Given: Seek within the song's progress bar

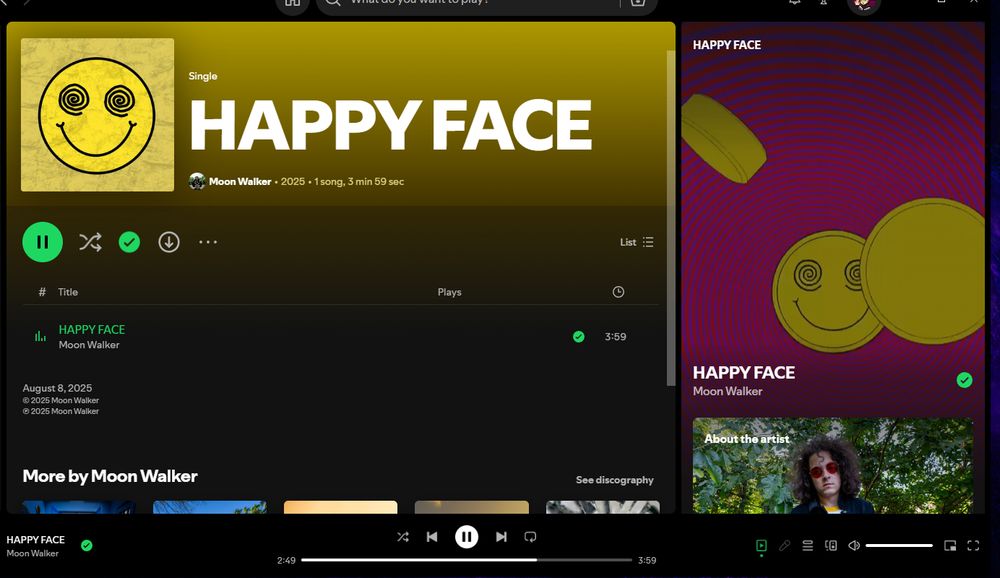Looking at the screenshot, I should click(x=466, y=560).
